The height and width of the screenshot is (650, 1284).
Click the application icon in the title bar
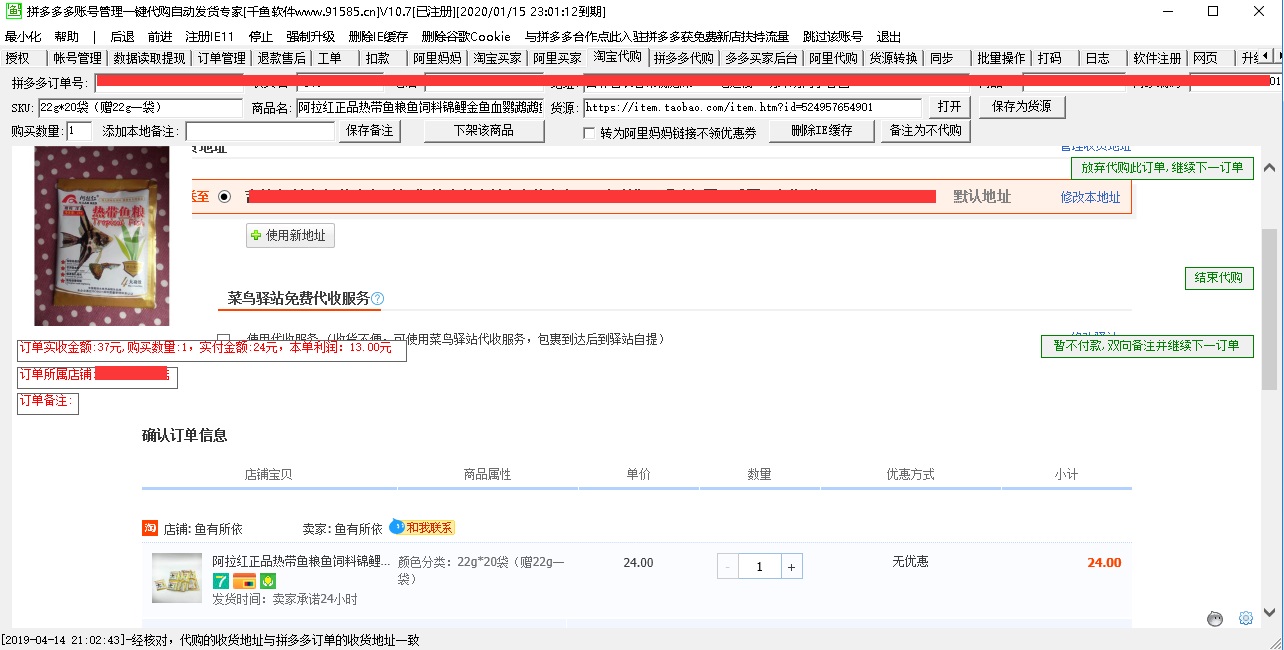coord(15,11)
